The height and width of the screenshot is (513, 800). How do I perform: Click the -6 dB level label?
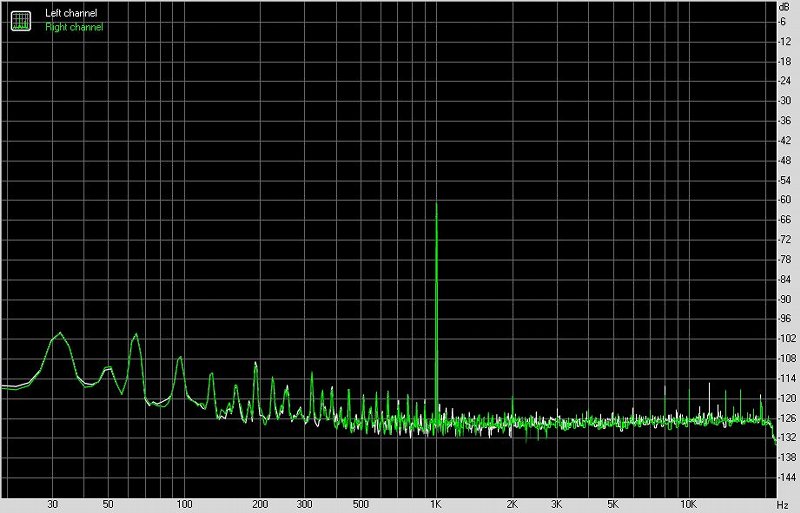click(784, 21)
